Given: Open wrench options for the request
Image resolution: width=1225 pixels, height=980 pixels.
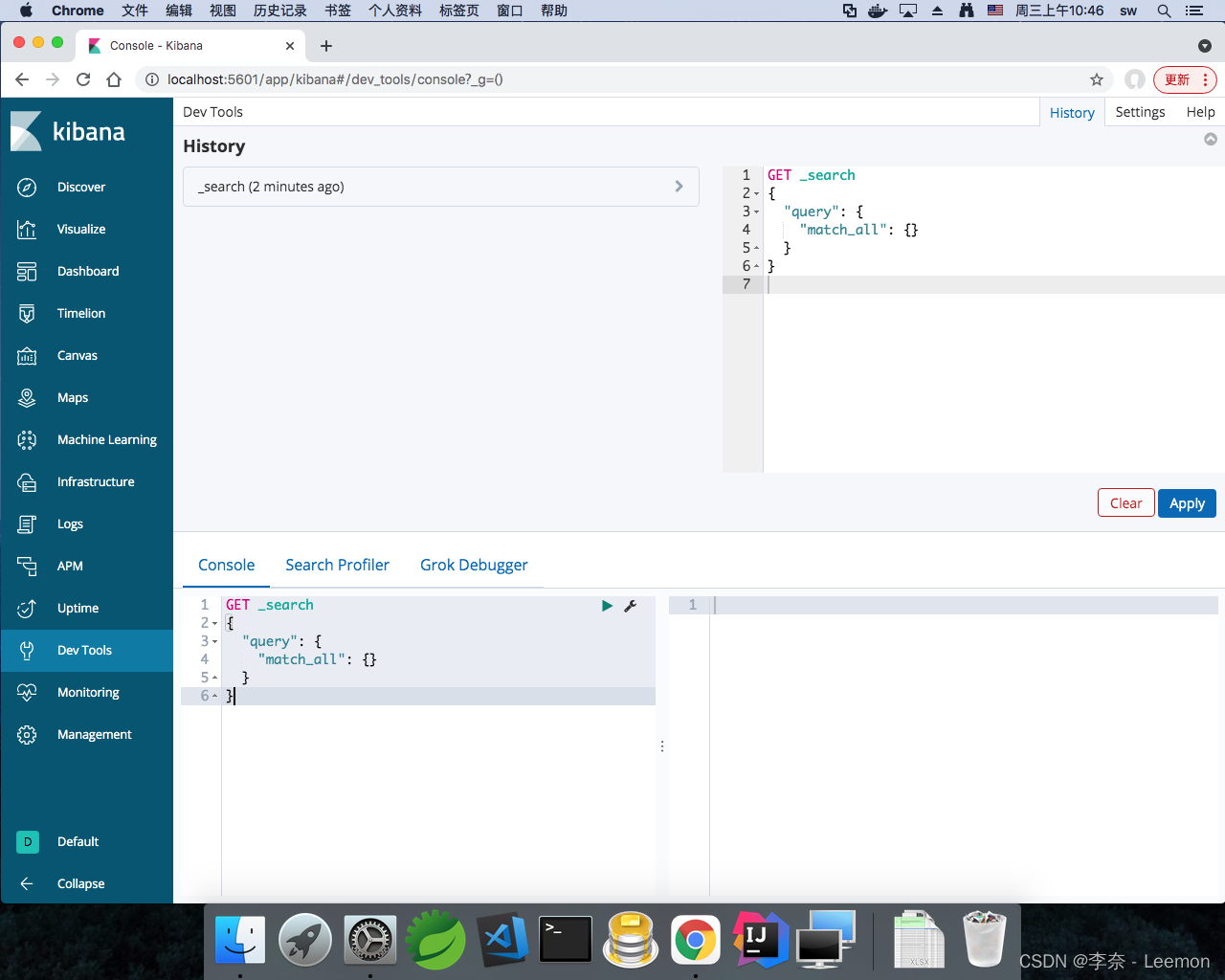Looking at the screenshot, I should [x=631, y=606].
